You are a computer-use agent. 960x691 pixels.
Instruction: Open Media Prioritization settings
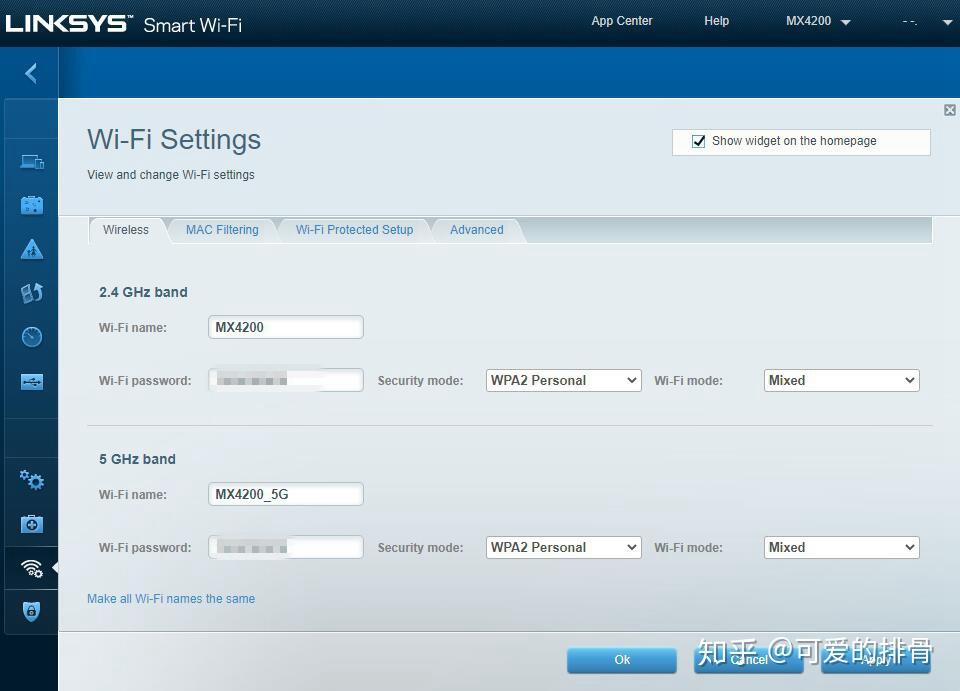point(31,292)
